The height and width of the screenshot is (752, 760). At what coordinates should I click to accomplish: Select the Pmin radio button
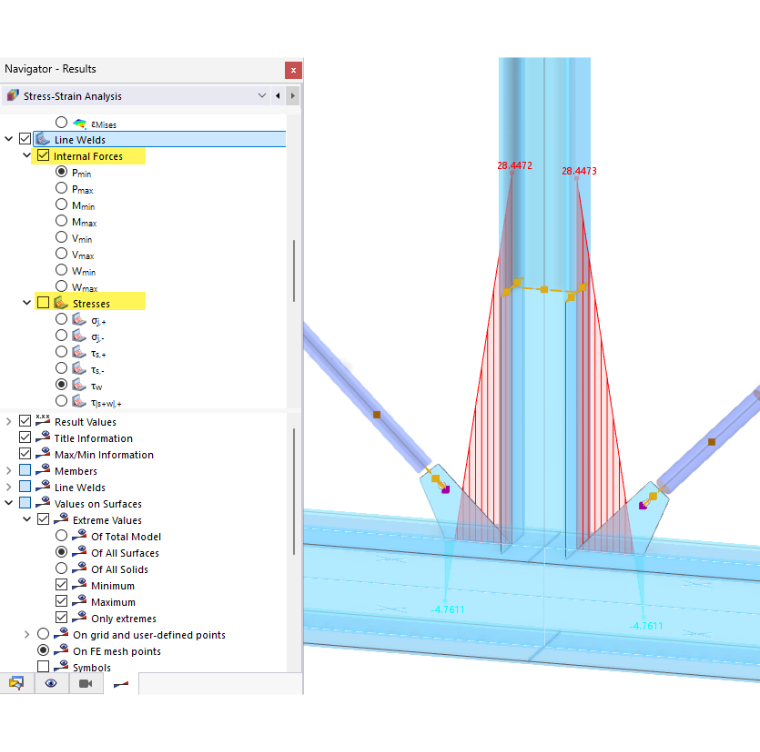pos(61,172)
